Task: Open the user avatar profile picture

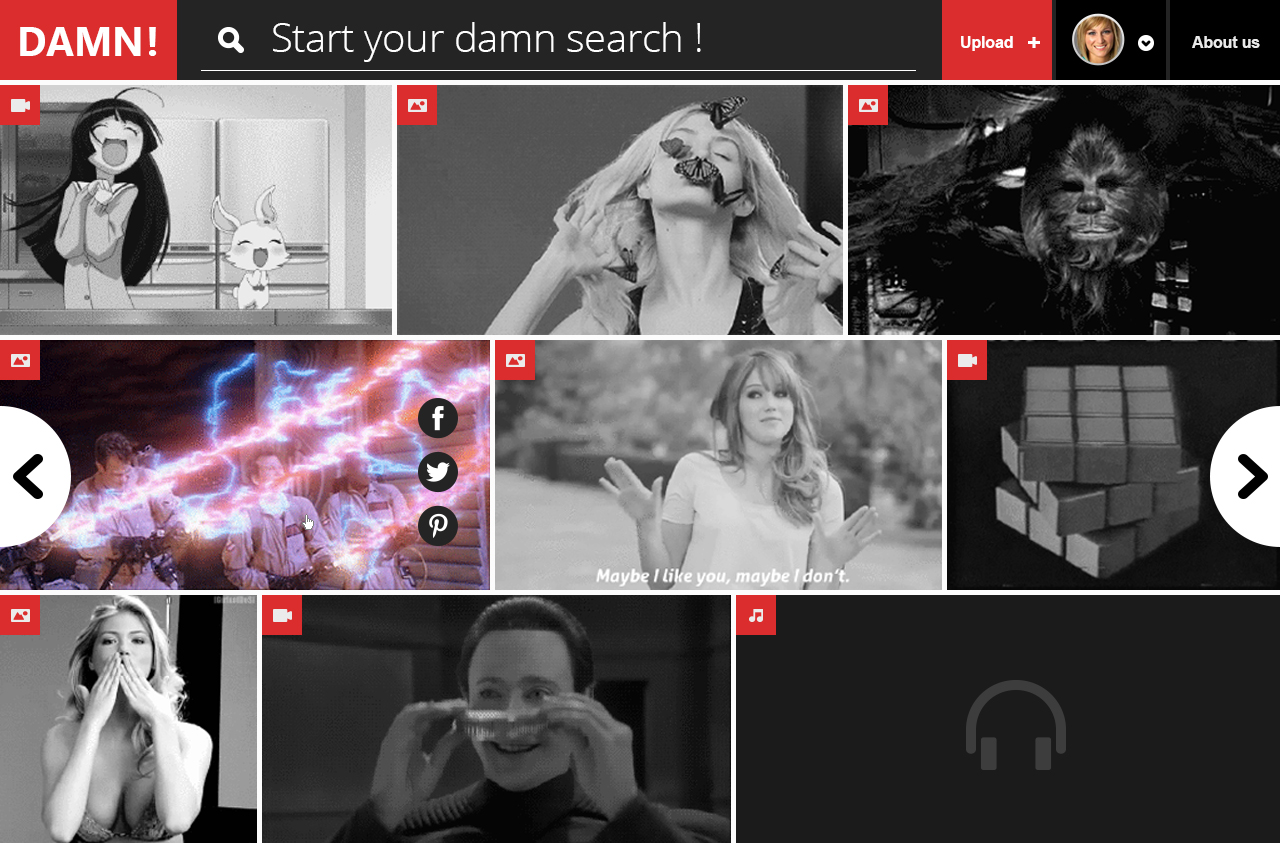Action: click(x=1098, y=39)
